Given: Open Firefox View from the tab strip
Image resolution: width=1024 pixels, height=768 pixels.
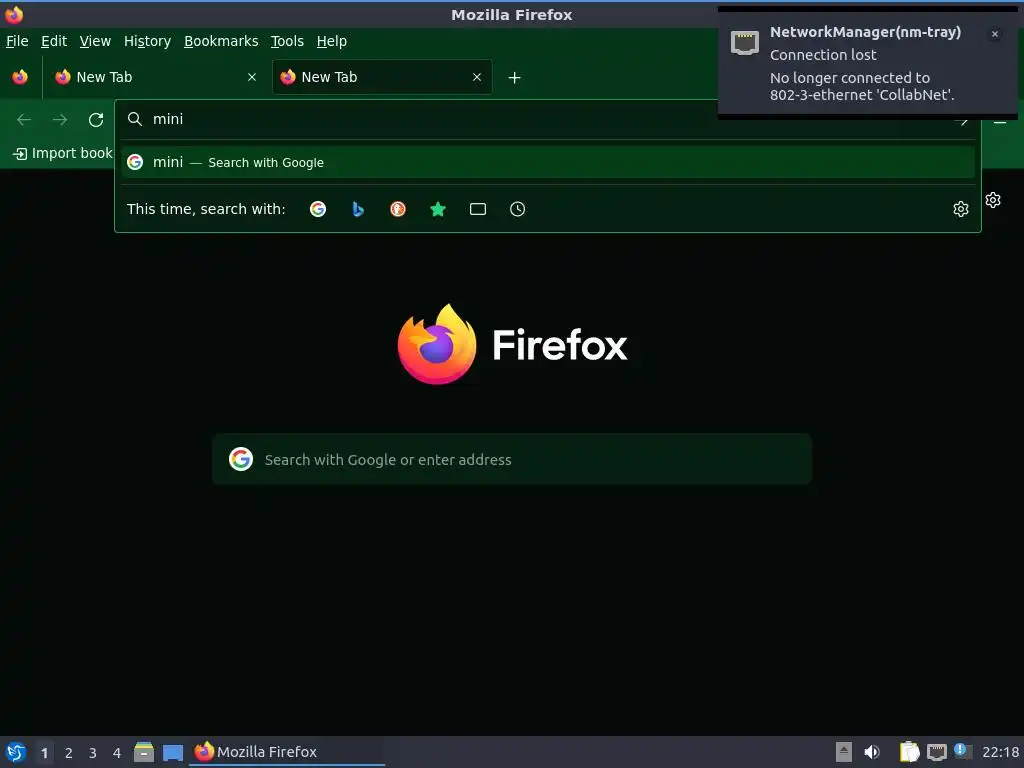Looking at the screenshot, I should coord(20,77).
